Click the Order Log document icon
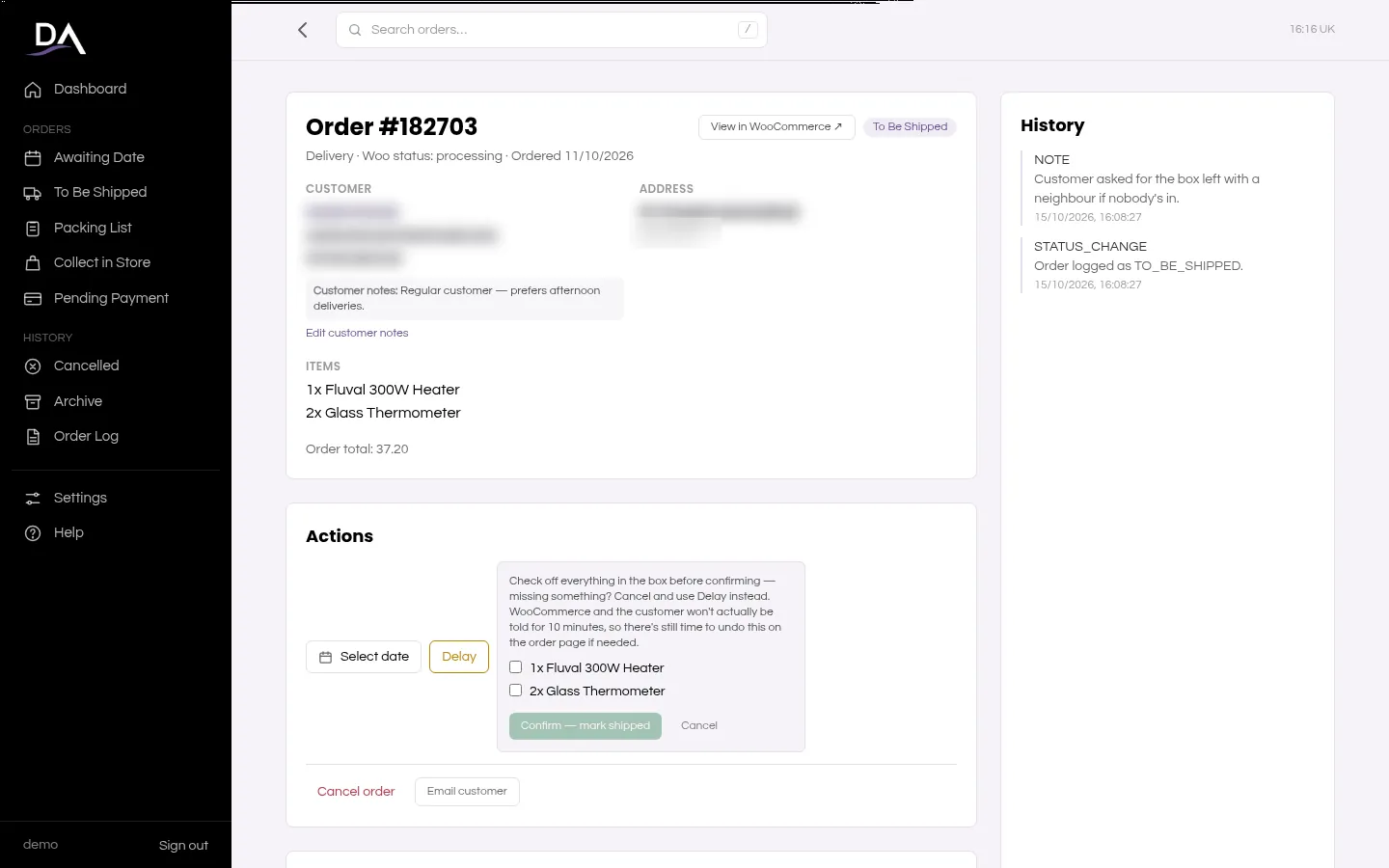This screenshot has height=868, width=1389. click(x=33, y=437)
